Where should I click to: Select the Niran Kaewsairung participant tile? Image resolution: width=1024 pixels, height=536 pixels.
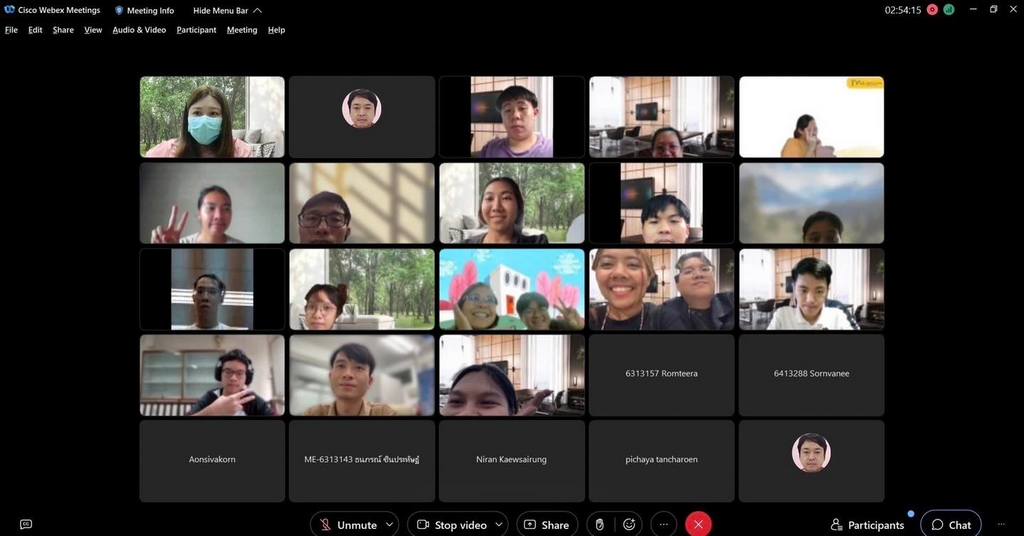(x=511, y=460)
